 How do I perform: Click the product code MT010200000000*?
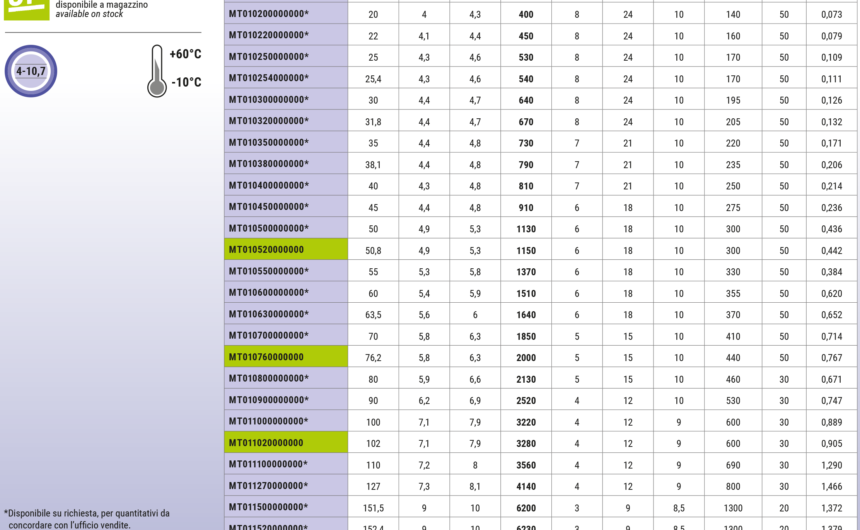pos(268,14)
